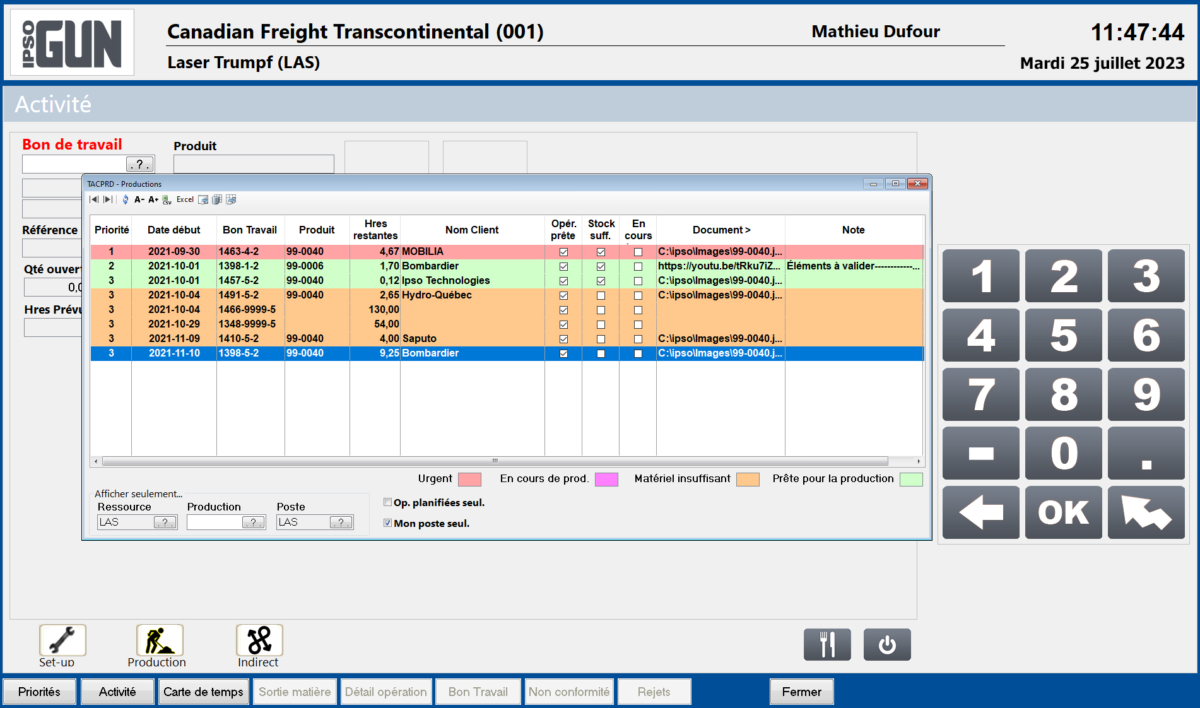Click the refresh icon in Productions toolbar

125,199
